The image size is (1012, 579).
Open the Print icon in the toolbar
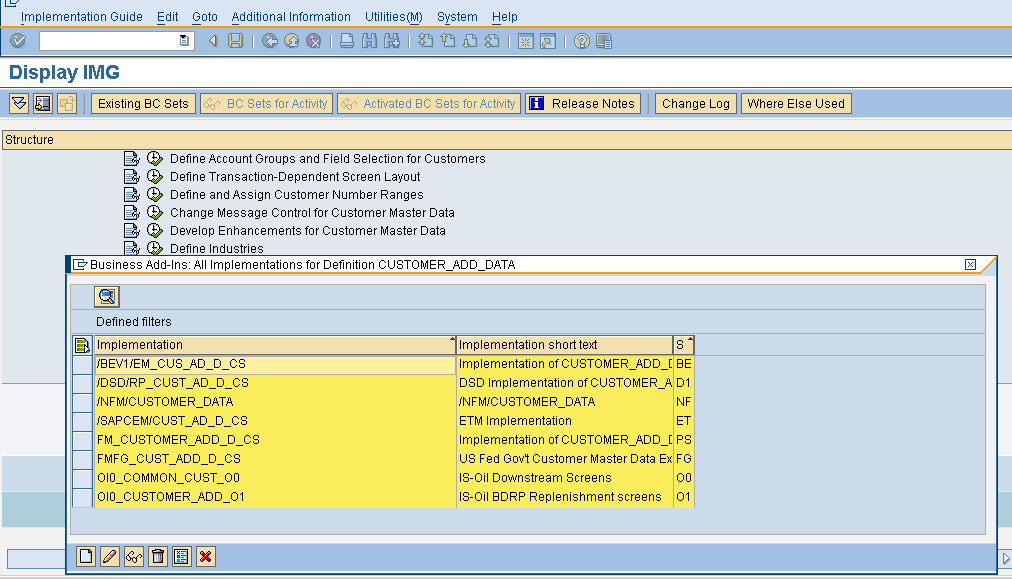[x=345, y=41]
